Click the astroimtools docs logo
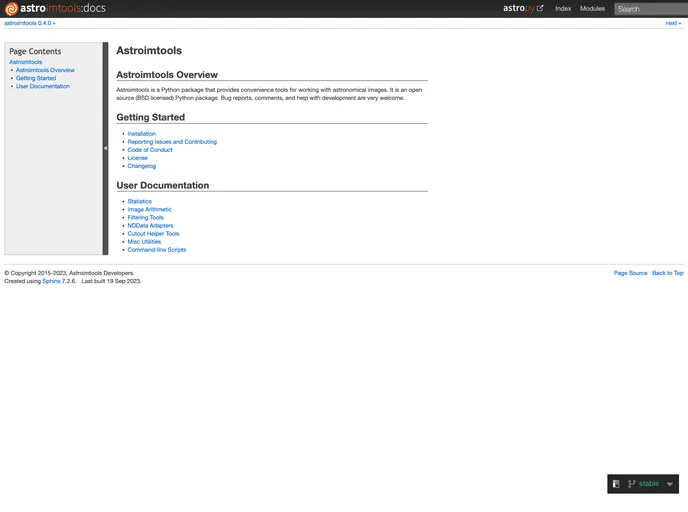Image resolution: width=688 pixels, height=512 pixels. [x=55, y=8]
